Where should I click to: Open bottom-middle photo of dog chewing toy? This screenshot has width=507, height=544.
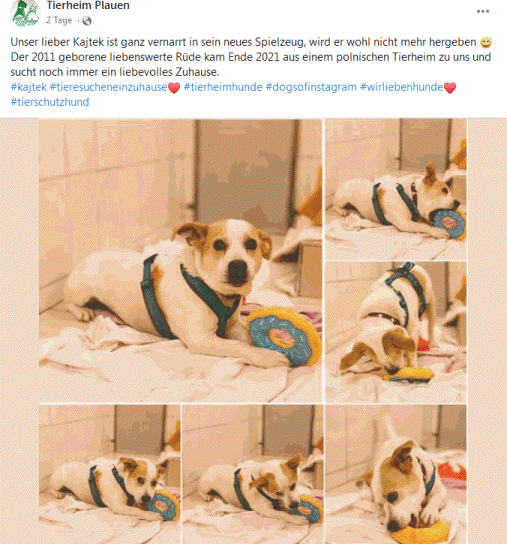pos(253,474)
